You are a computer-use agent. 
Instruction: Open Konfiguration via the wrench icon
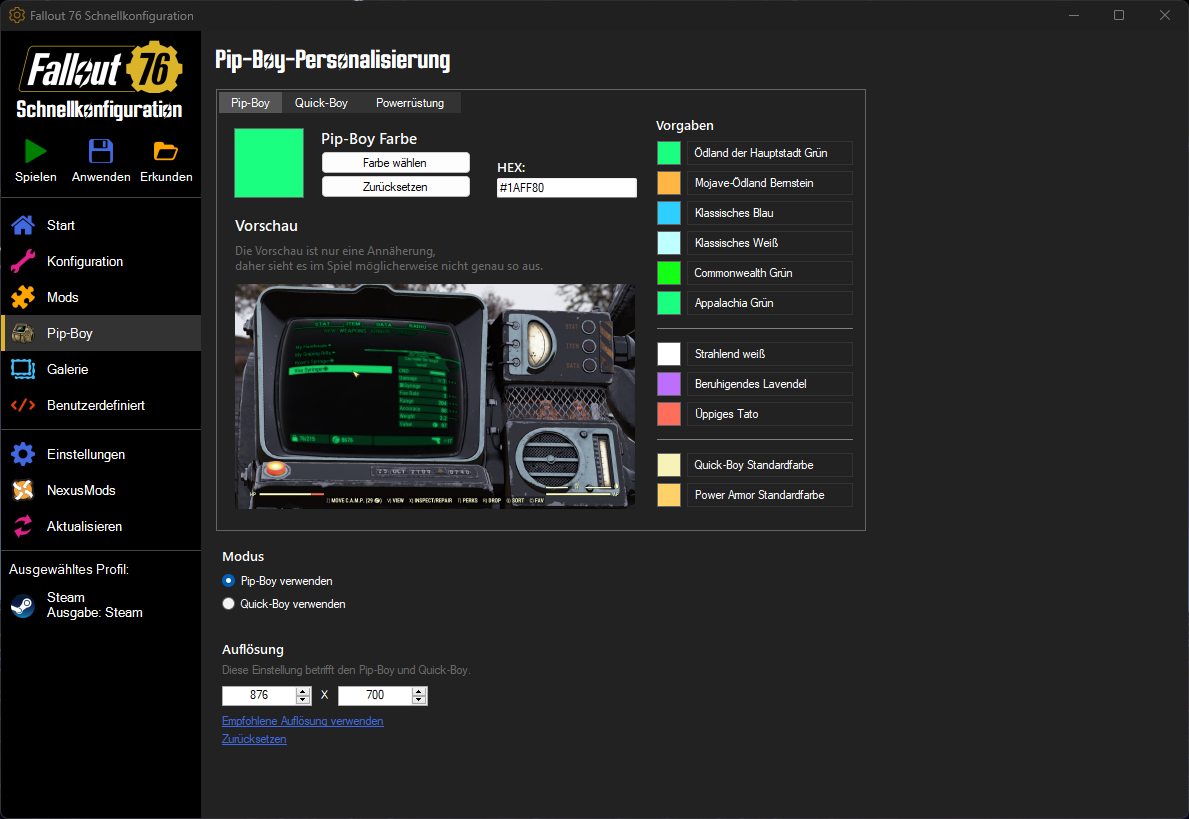pos(23,261)
